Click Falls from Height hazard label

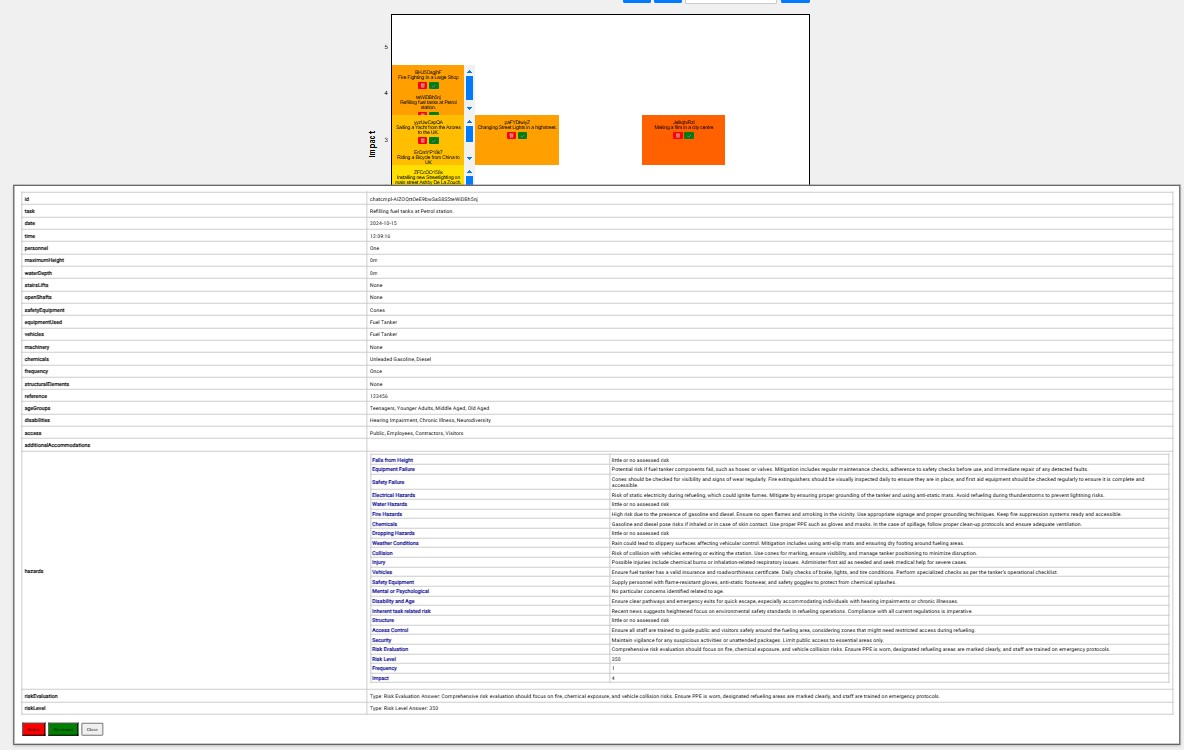click(393, 460)
